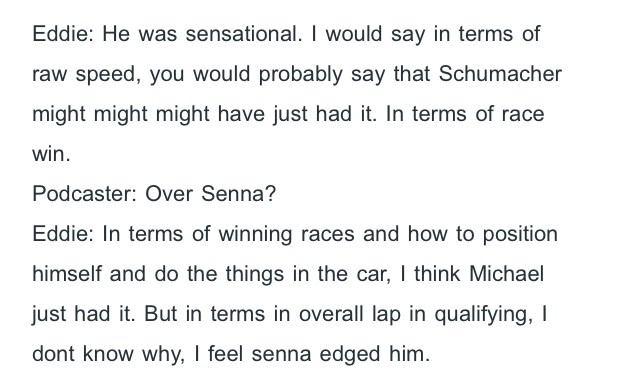This screenshot has width=640, height=388.
Task: Place cursor on the word "probably"
Action: [x=300, y=74]
